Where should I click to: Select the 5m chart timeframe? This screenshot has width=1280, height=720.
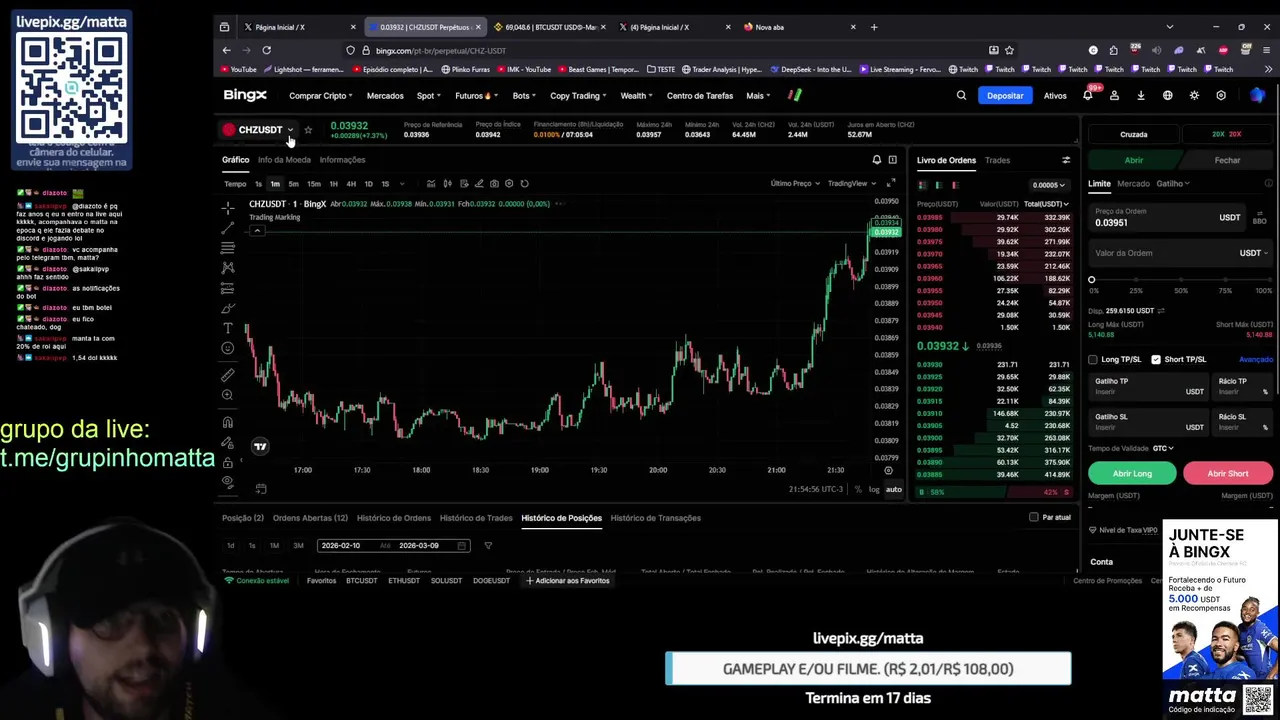tap(293, 184)
